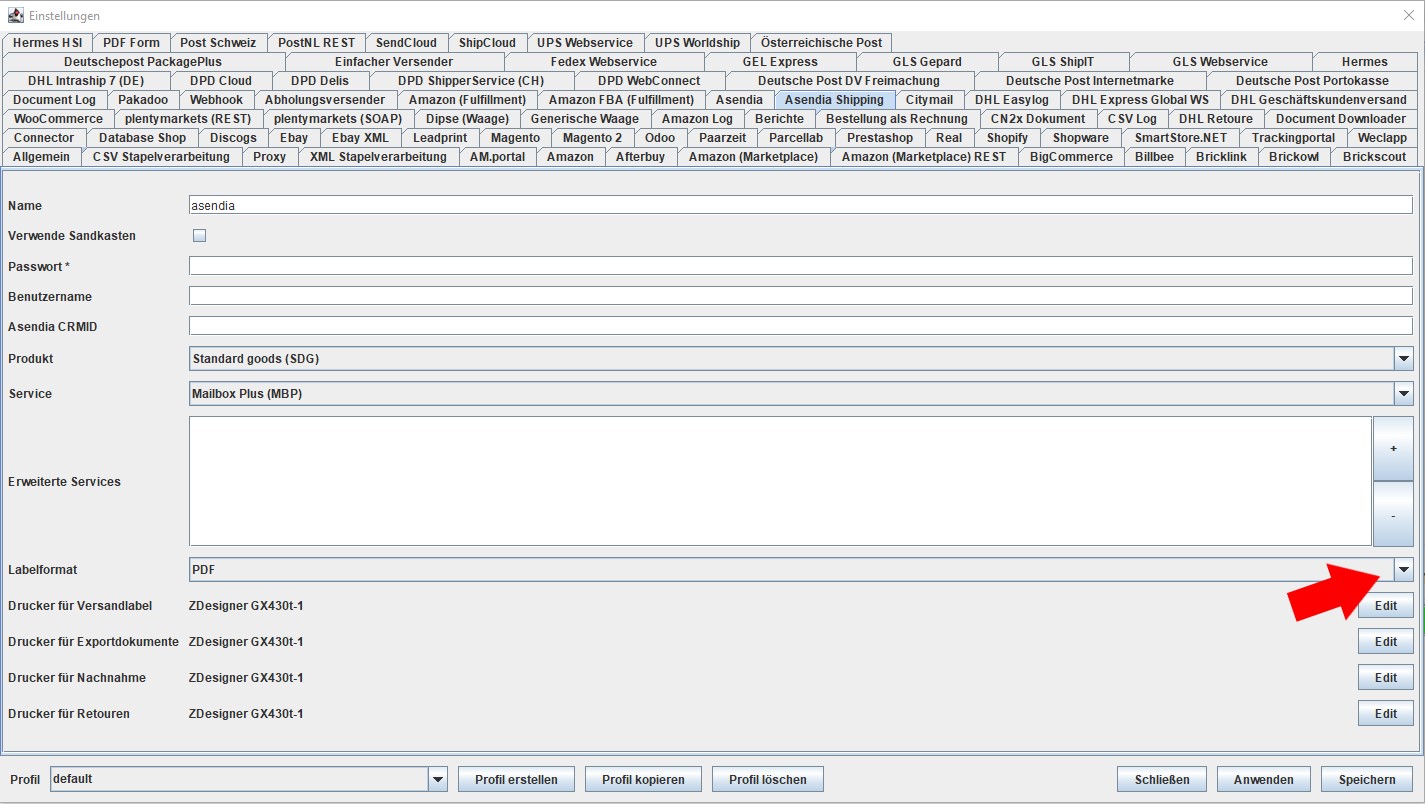
Task: Click Profil löschen button
Action: point(769,780)
